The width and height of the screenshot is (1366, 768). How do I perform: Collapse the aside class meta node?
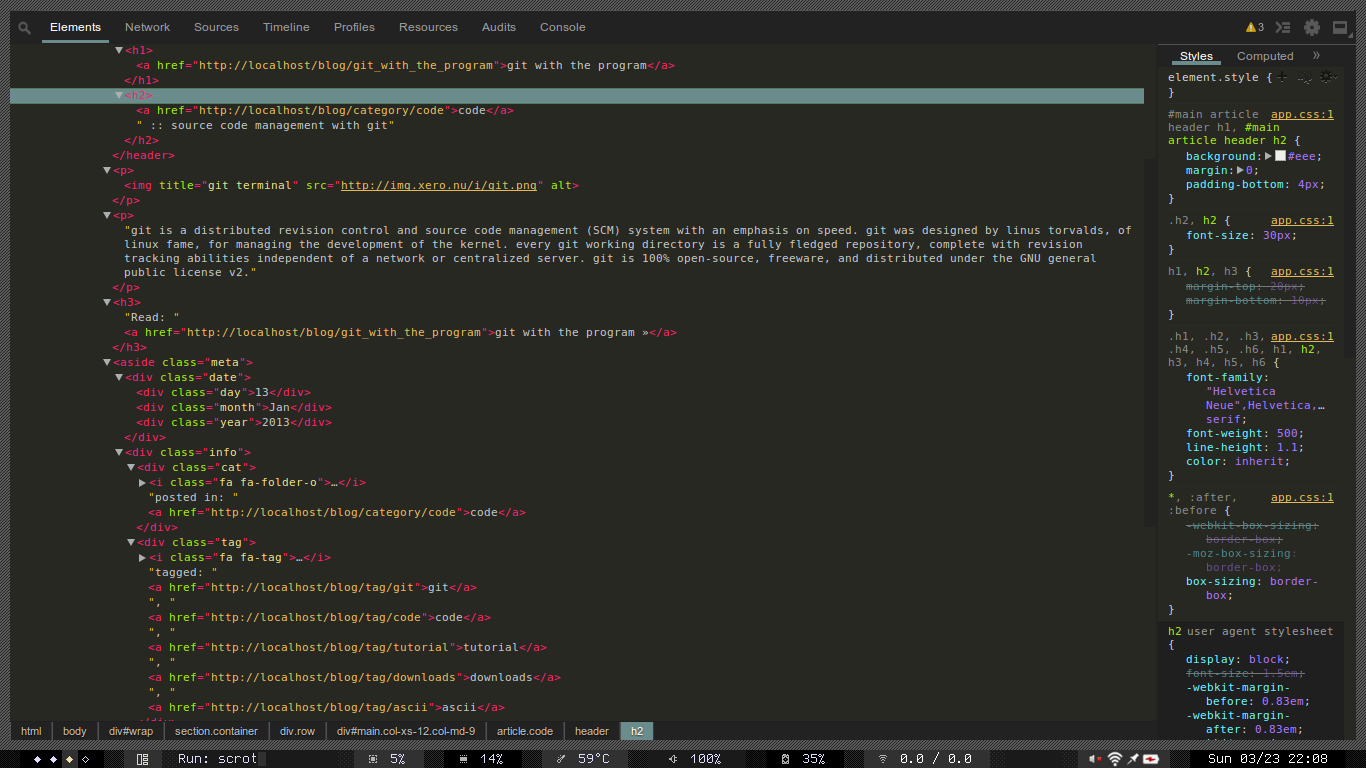pyautogui.click(x=107, y=362)
